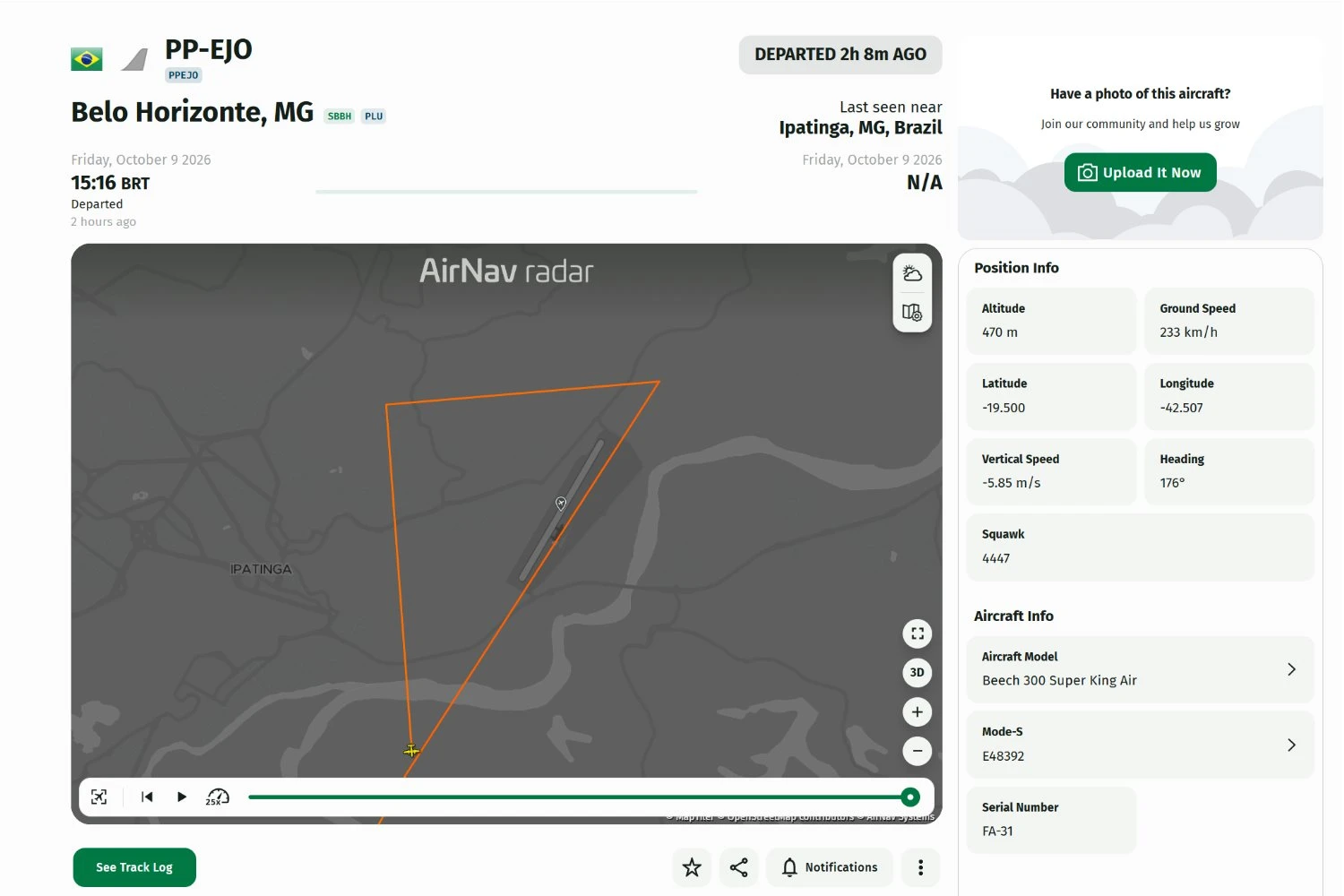Click the playback progress slider handle
1344x896 pixels.
coord(910,797)
